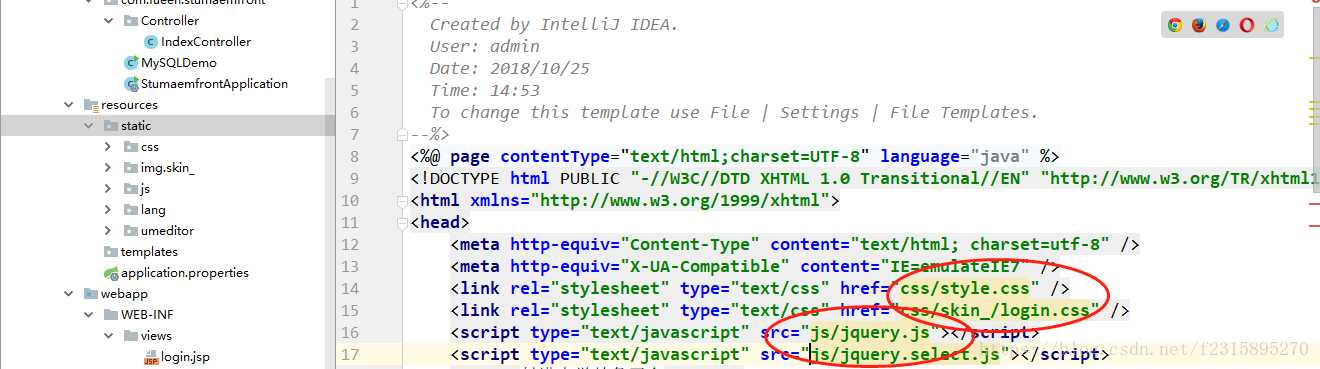
Task: Click the application.properties Spring leaf icon
Action: coord(111,273)
